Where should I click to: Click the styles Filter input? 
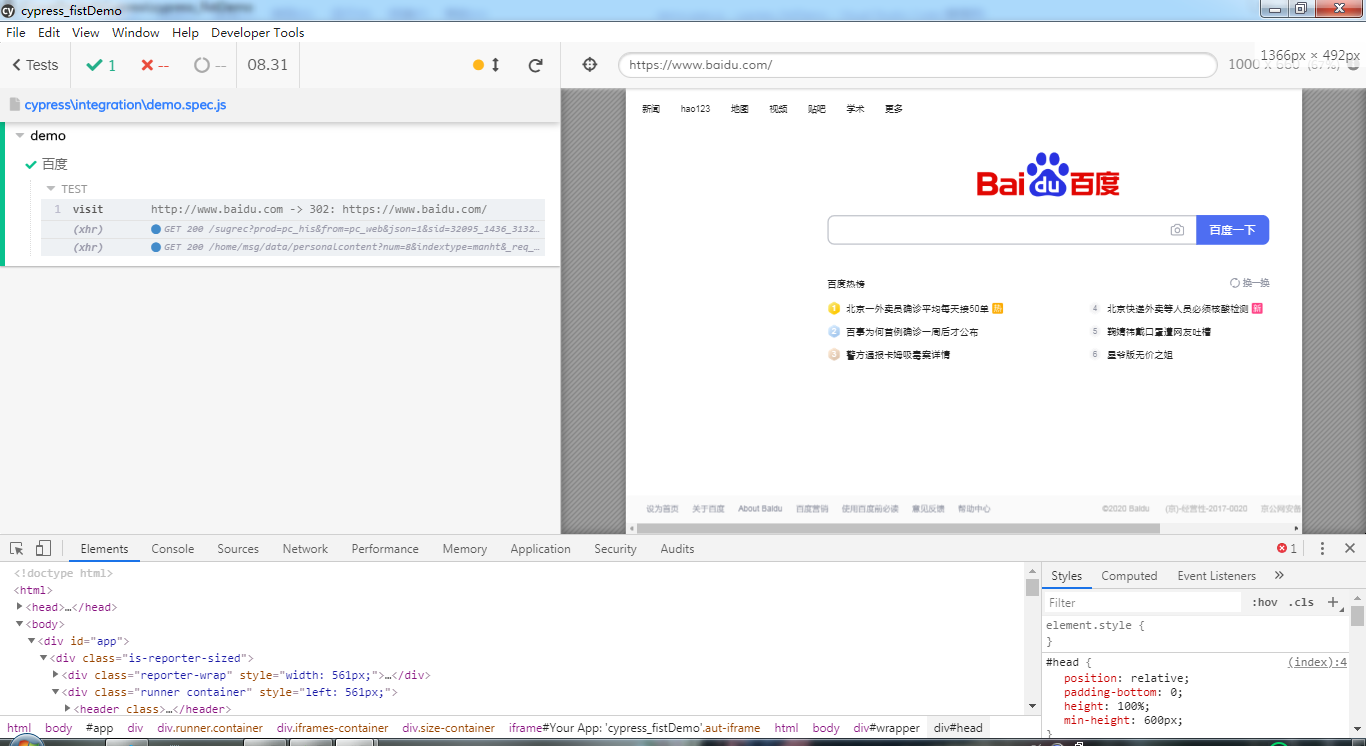pos(1142,603)
